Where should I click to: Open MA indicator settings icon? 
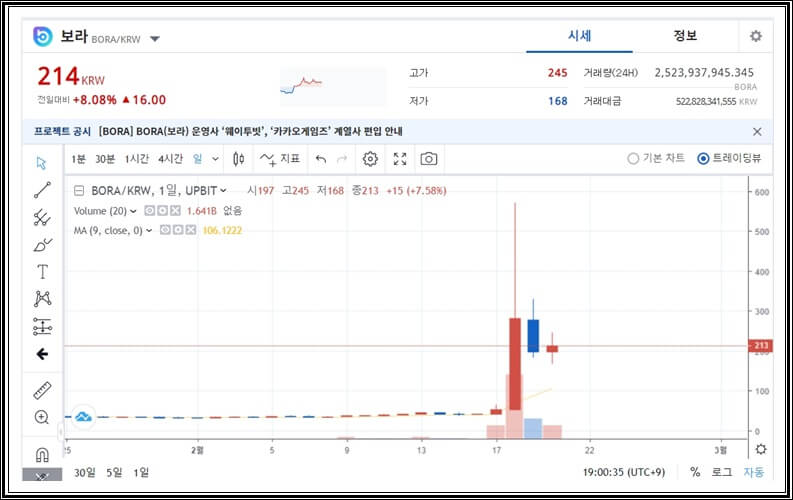(178, 230)
